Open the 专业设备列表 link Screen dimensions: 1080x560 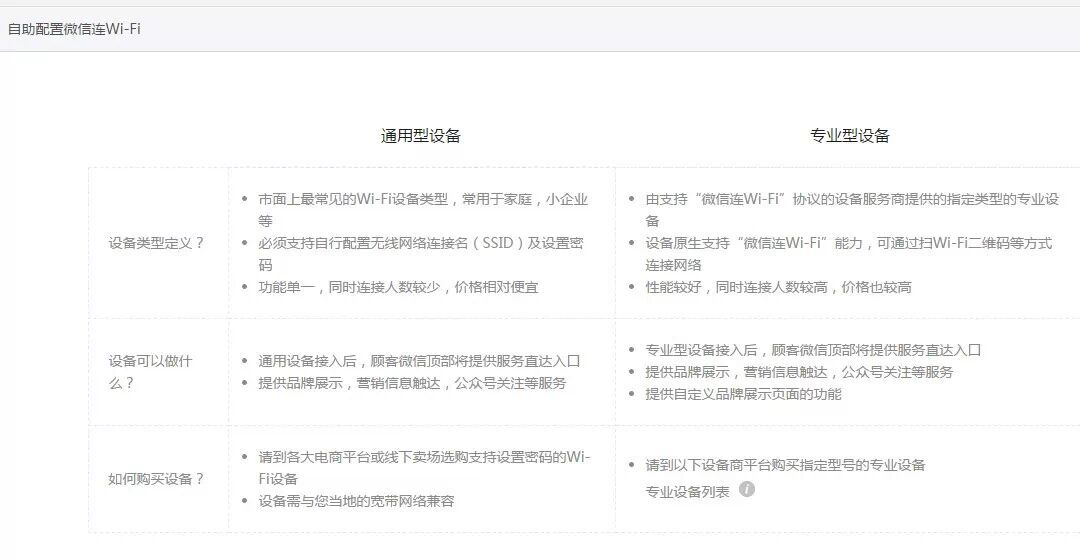pos(687,492)
